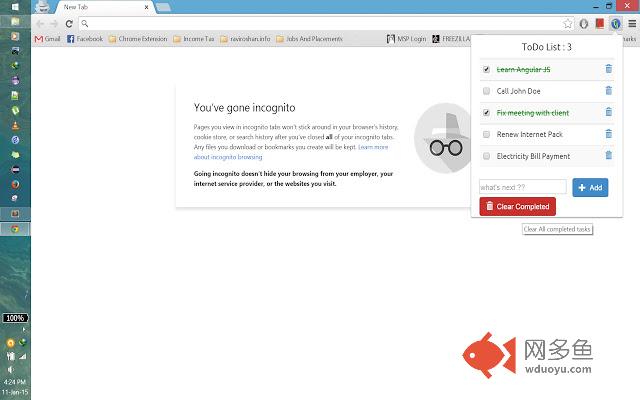This screenshot has width=640, height=400.
Task: Click the Electricity Bill Payment task text
Action: (x=533, y=156)
